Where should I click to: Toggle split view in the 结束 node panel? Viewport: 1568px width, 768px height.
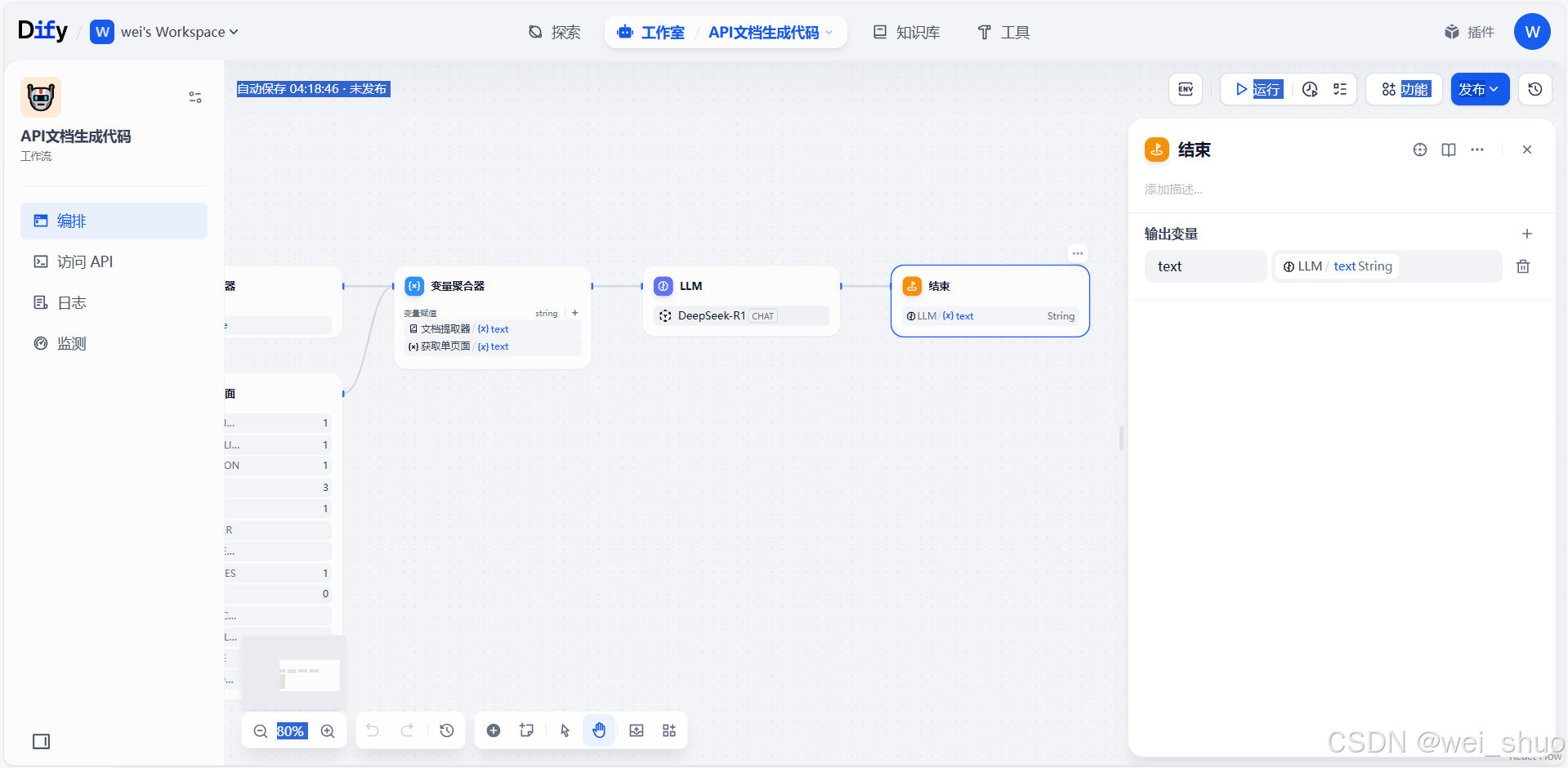point(1448,150)
